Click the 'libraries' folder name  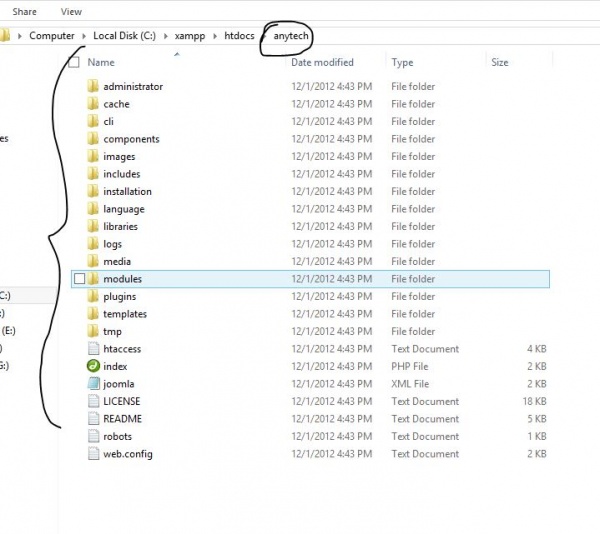(120, 226)
